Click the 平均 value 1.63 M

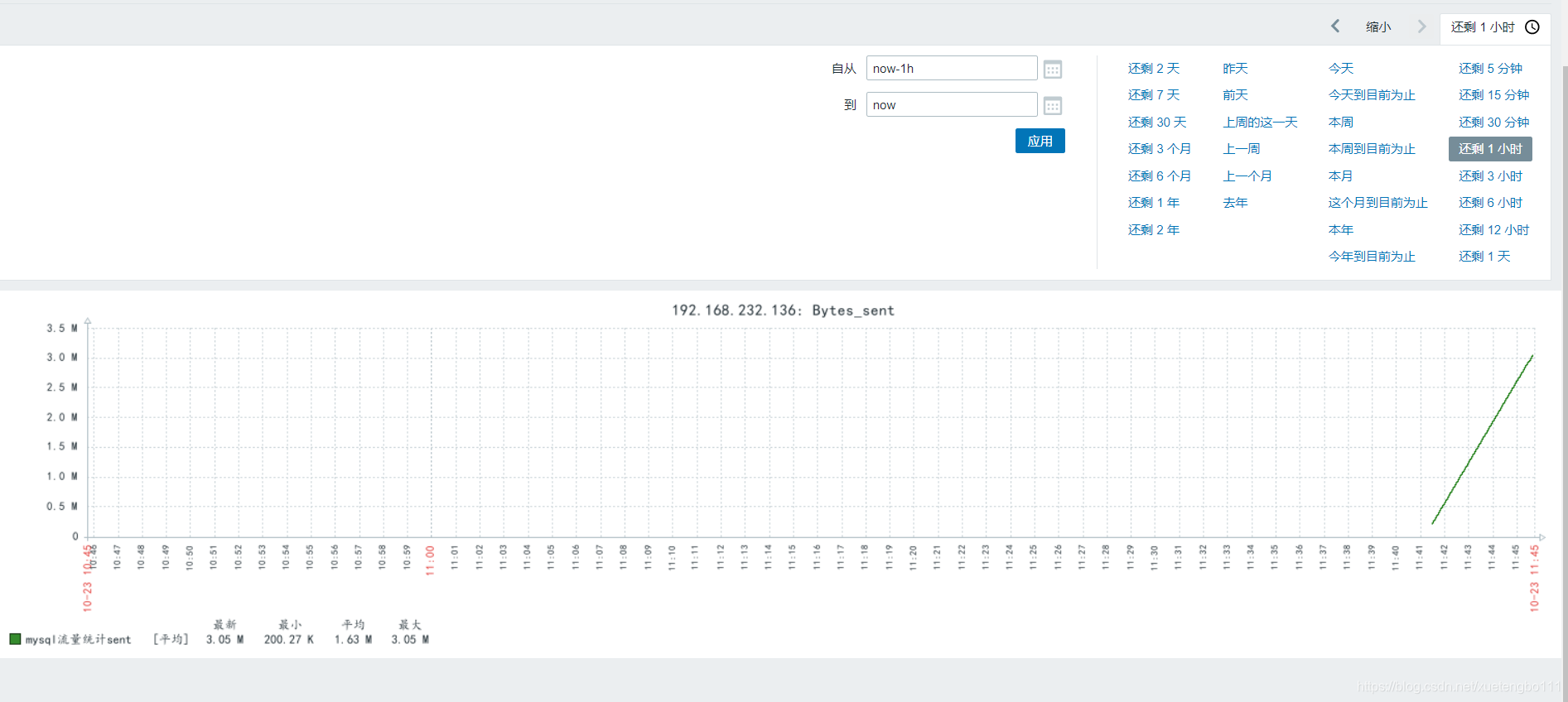(x=353, y=640)
